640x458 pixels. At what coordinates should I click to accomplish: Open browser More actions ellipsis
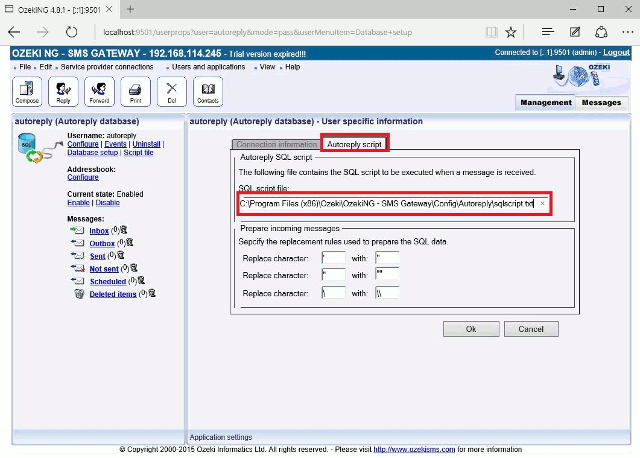[x=628, y=32]
